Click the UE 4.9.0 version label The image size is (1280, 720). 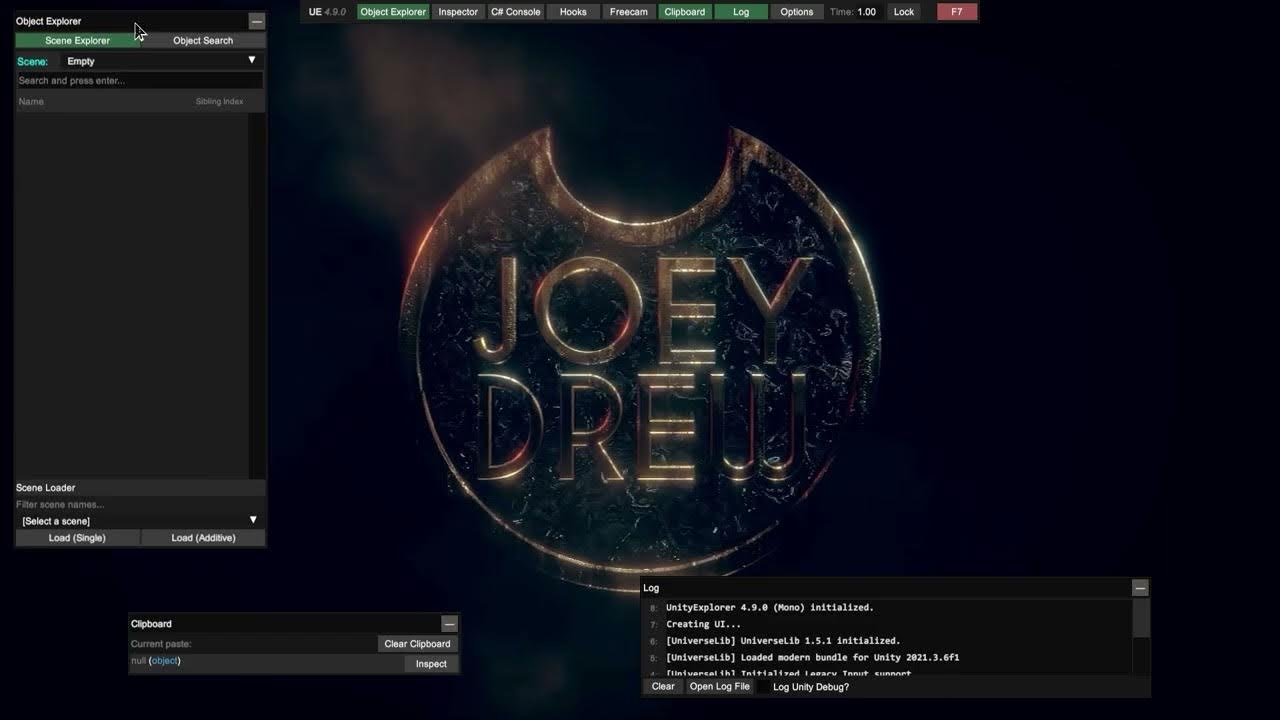tap(327, 12)
